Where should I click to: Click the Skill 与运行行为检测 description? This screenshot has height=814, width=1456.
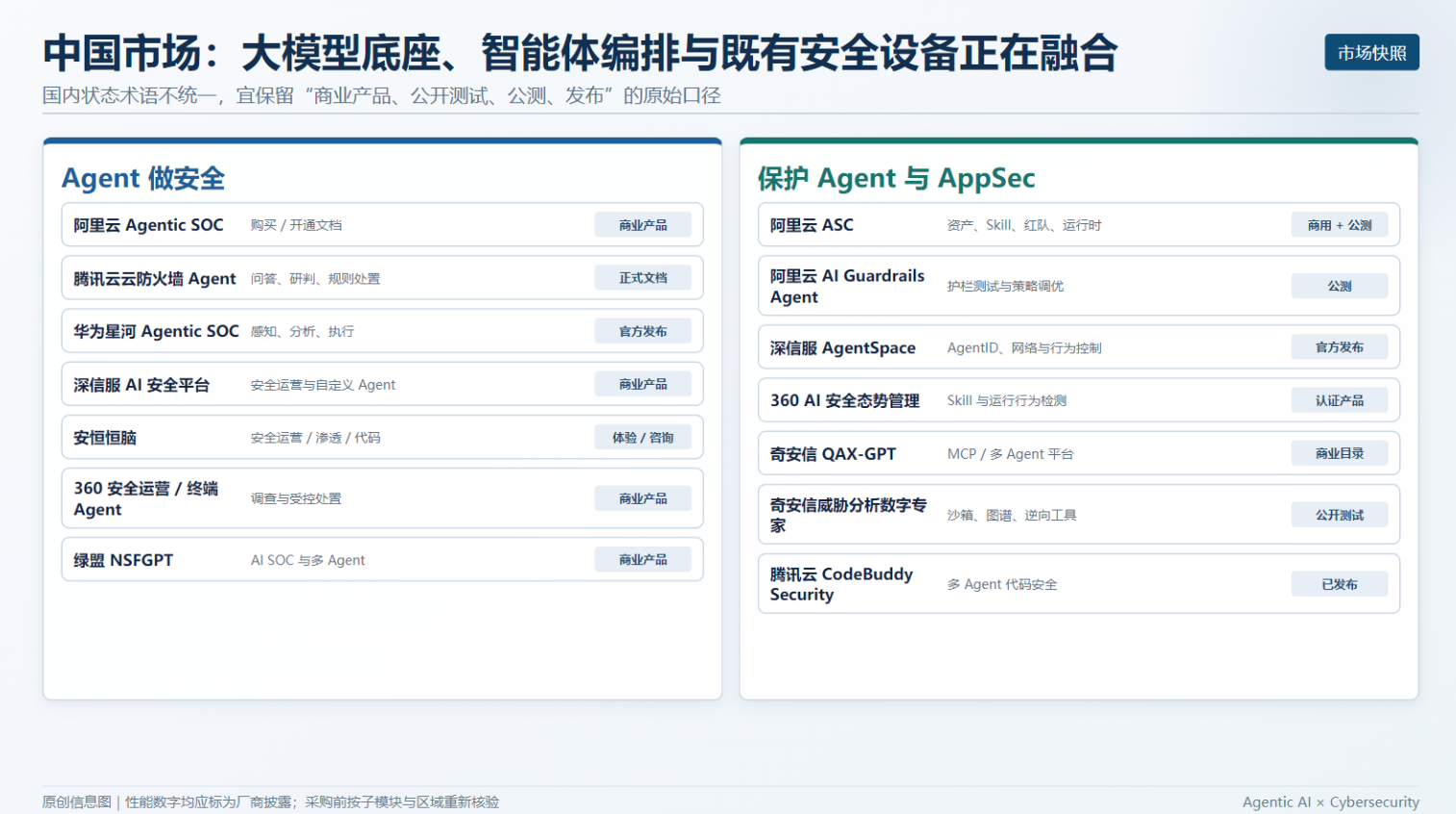coord(1007,400)
